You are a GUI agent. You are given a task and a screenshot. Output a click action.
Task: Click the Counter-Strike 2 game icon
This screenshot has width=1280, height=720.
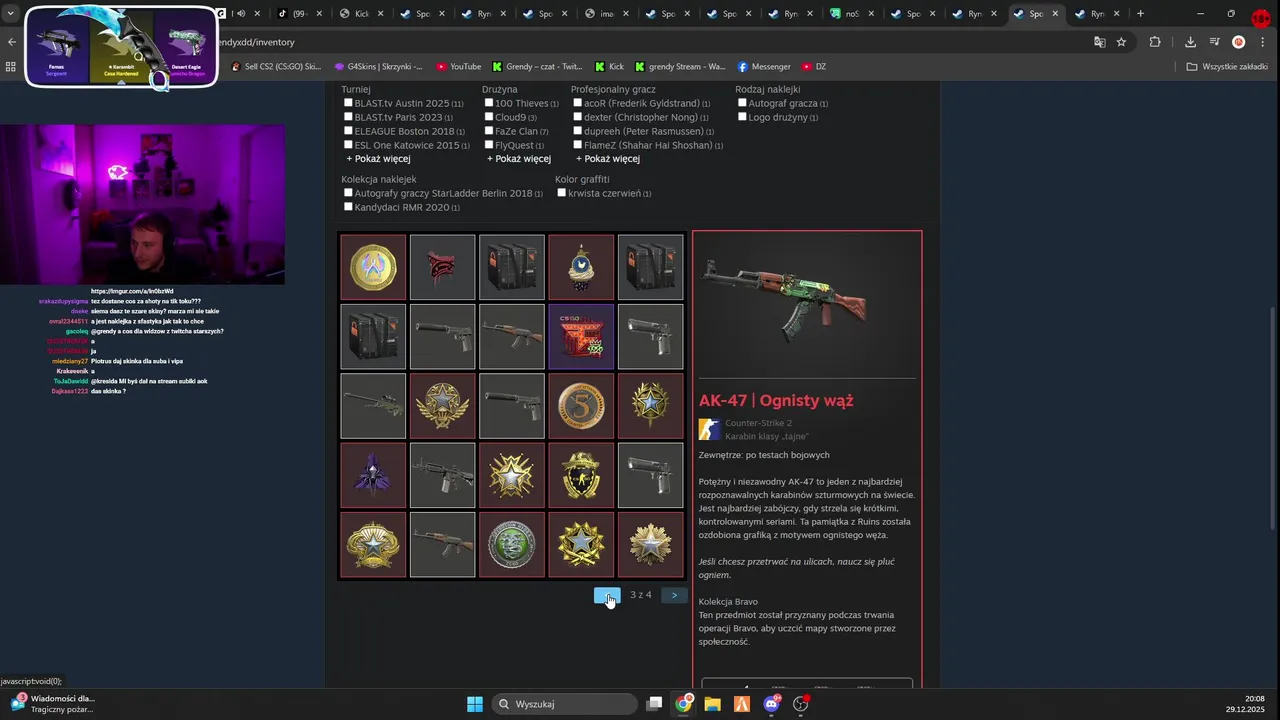click(x=709, y=430)
